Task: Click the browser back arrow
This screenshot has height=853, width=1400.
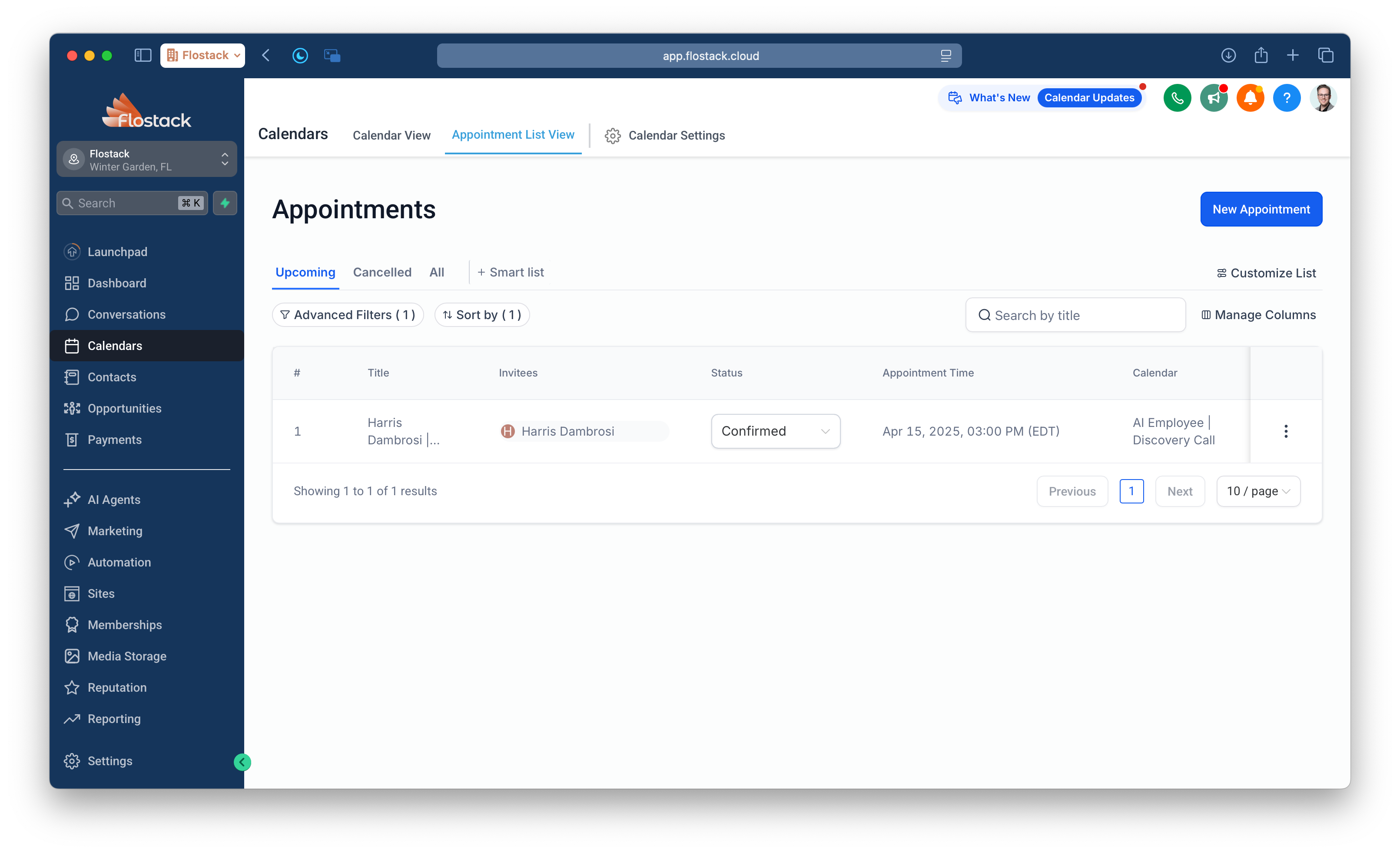Action: pyautogui.click(x=266, y=55)
